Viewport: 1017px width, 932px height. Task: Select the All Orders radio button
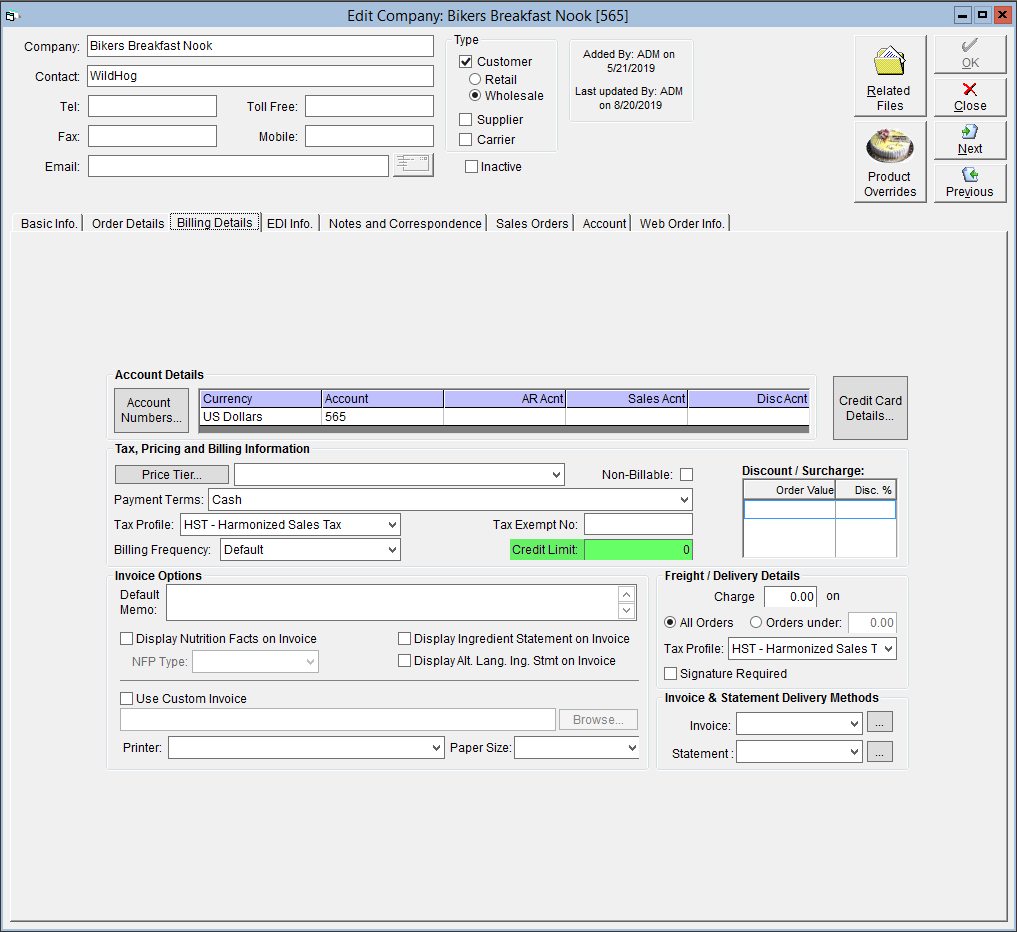670,623
